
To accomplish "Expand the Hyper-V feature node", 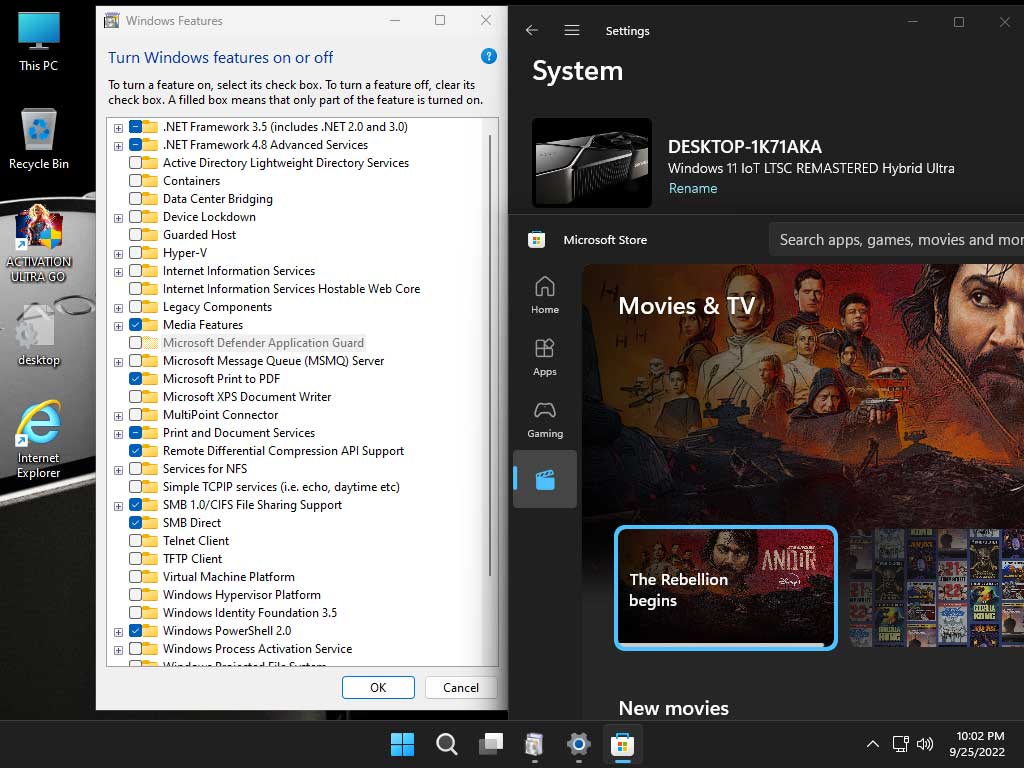I will [118, 254].
